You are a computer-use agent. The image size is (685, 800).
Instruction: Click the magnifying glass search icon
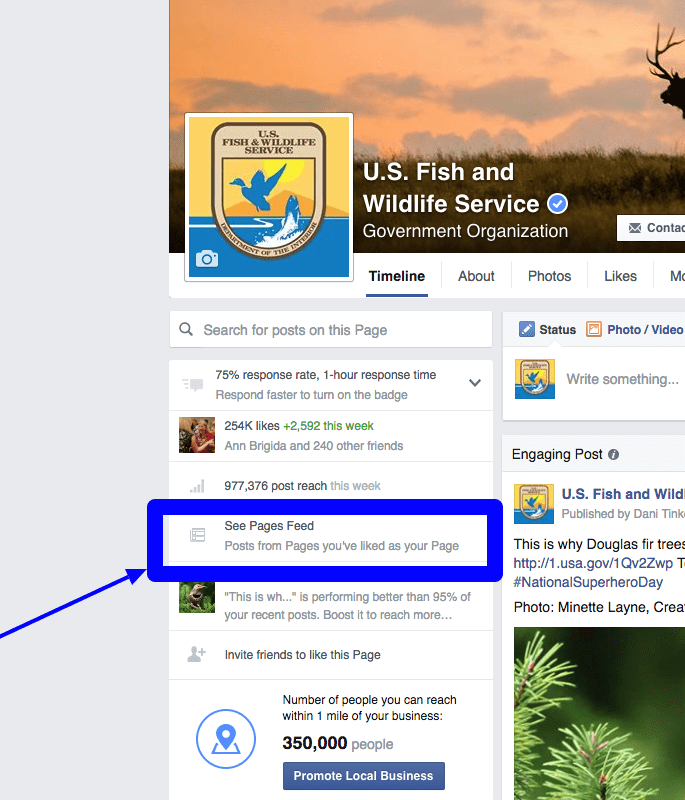(186, 329)
